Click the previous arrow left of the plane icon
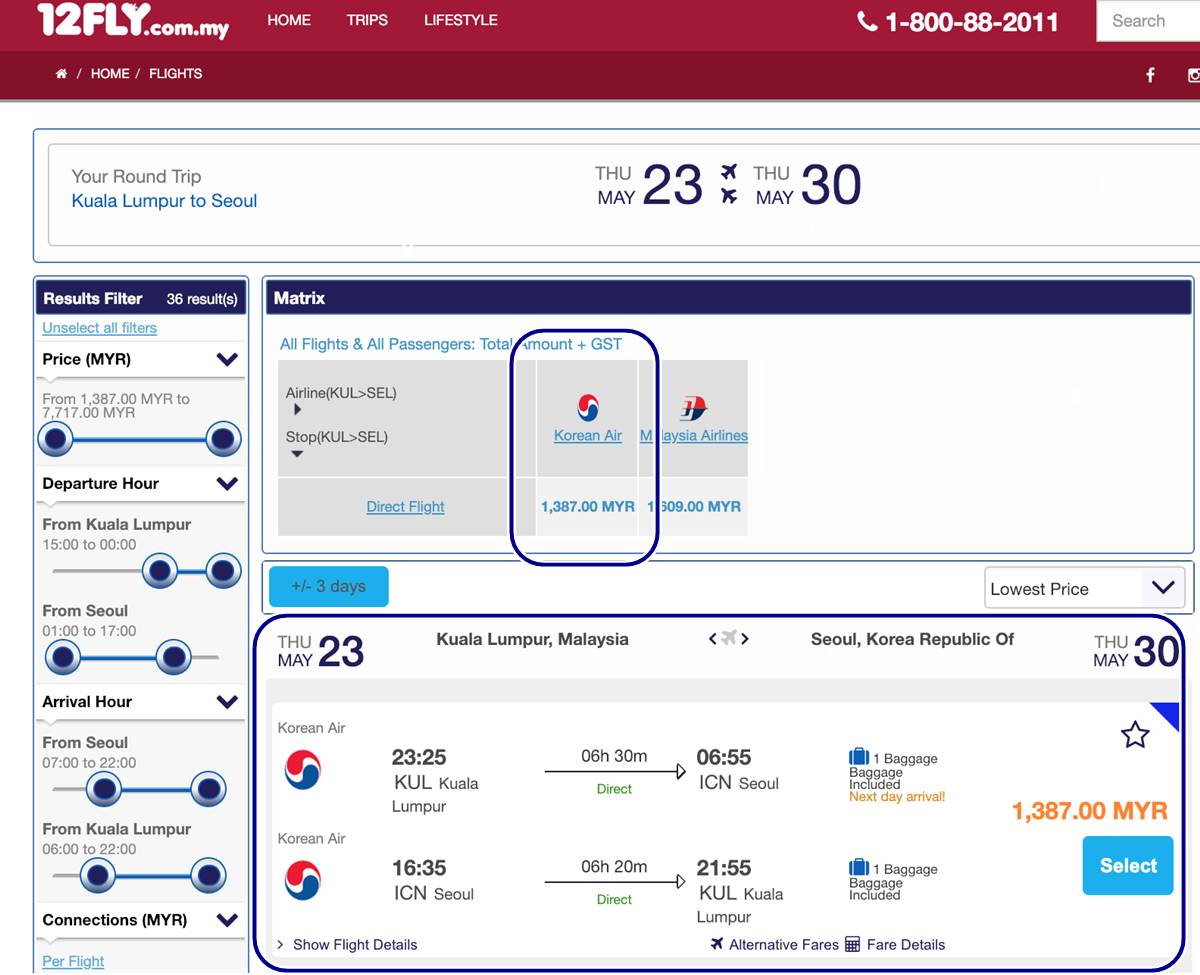The image size is (1200, 975). click(713, 639)
